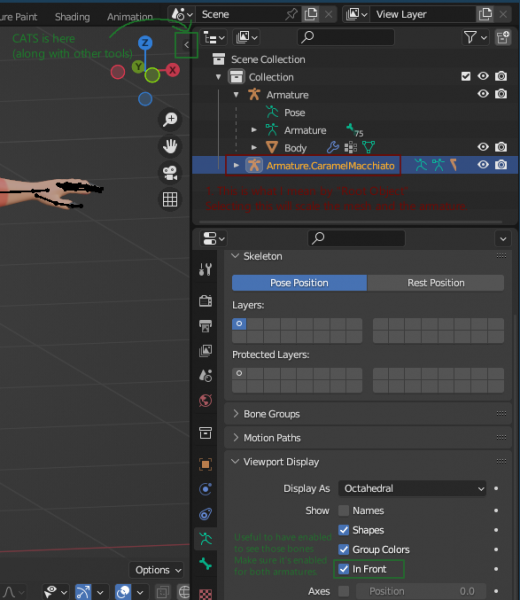Enable first armature layer button
This screenshot has height=600, width=520.
click(239, 324)
